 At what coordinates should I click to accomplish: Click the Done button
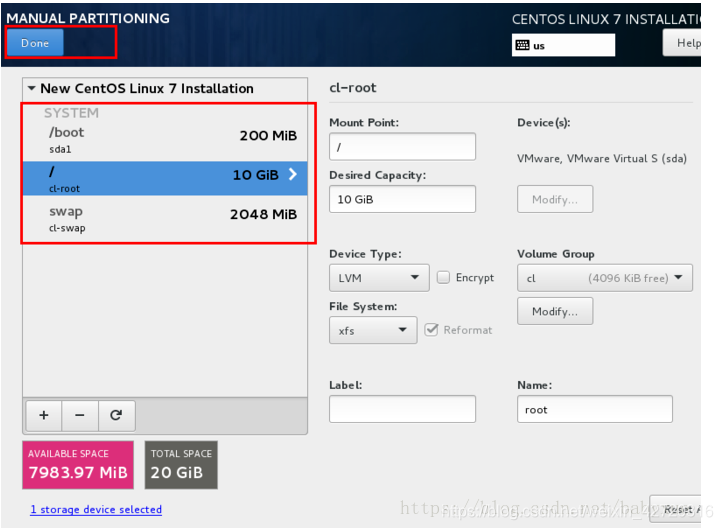[35, 43]
